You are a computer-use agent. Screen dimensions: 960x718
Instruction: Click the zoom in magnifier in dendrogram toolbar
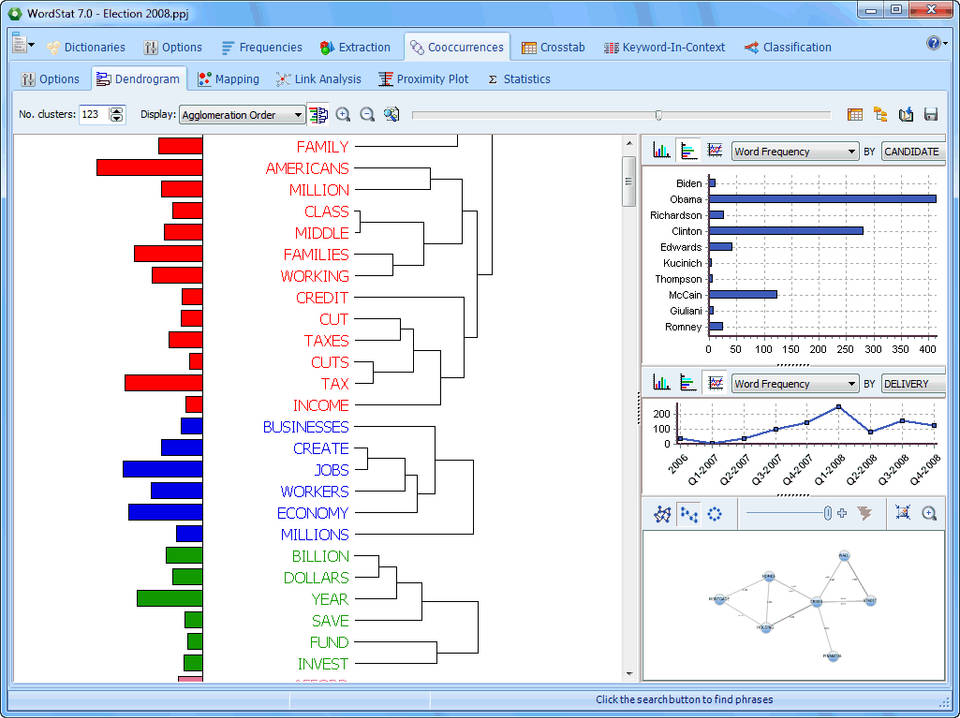click(x=343, y=115)
